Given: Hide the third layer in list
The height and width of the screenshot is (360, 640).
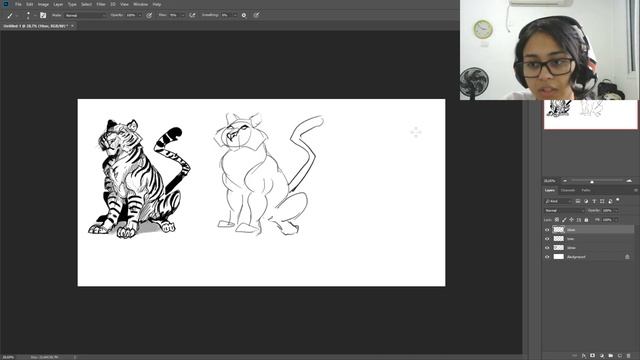Looking at the screenshot, I should (547, 248).
